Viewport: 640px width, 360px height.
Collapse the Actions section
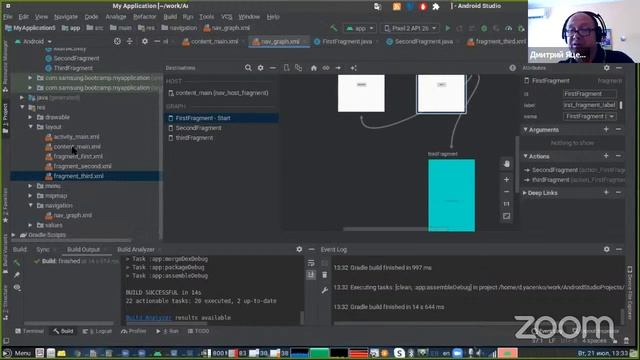click(x=525, y=156)
